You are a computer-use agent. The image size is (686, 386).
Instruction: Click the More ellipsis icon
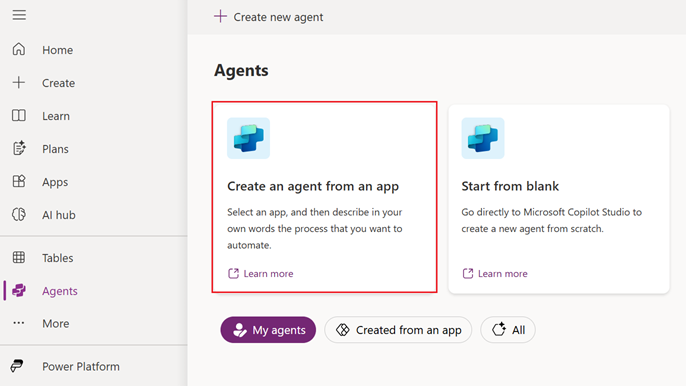[19, 323]
